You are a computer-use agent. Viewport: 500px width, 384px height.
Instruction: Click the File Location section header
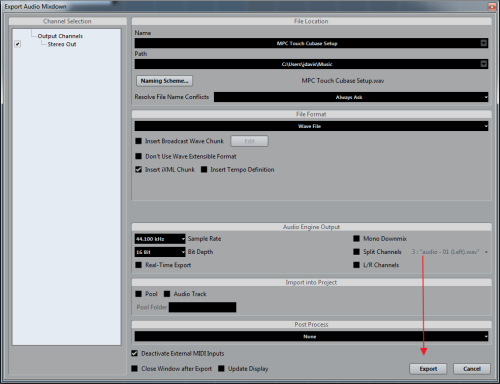pos(311,21)
